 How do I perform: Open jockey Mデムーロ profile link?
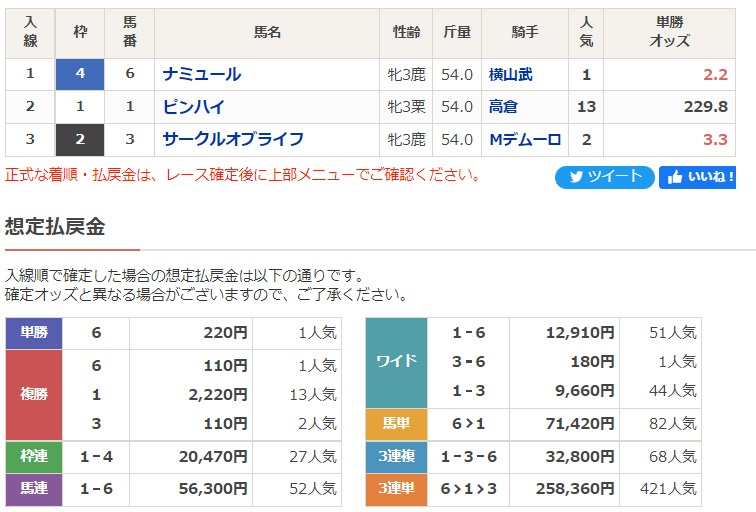click(525, 139)
